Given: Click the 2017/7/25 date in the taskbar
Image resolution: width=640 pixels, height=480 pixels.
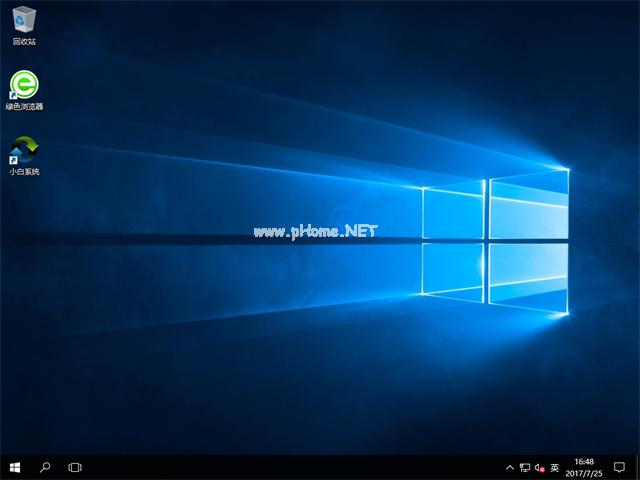Looking at the screenshot, I should click(586, 473).
